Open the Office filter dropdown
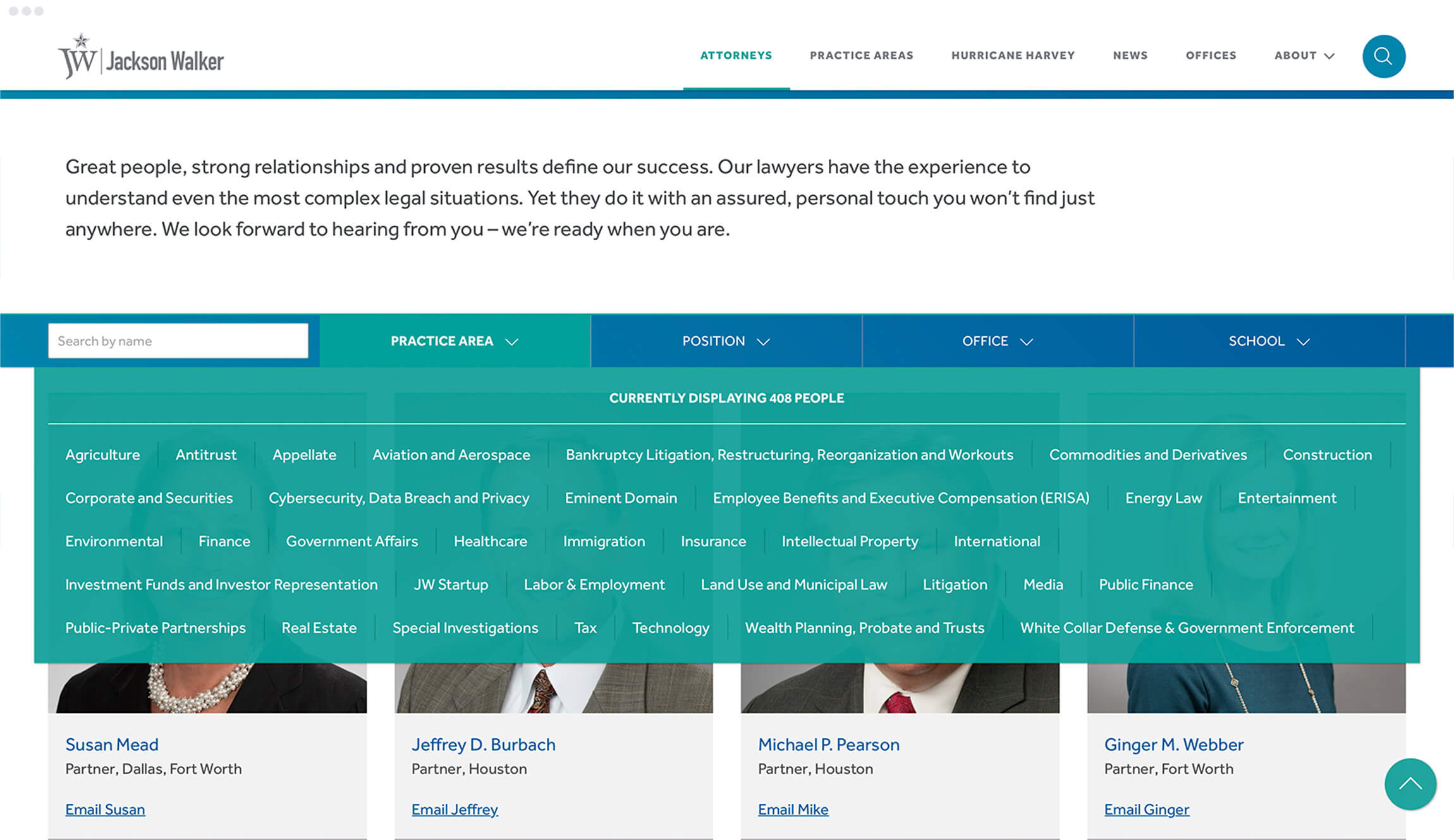This screenshot has width=1454, height=840. 997,341
